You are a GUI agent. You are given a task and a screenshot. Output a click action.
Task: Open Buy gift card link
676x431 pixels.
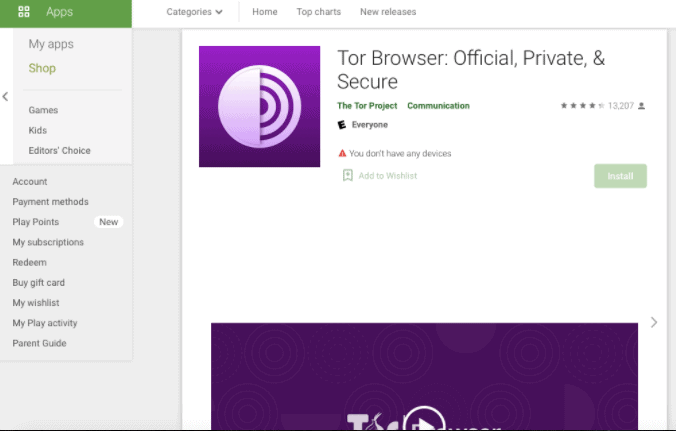(39, 283)
